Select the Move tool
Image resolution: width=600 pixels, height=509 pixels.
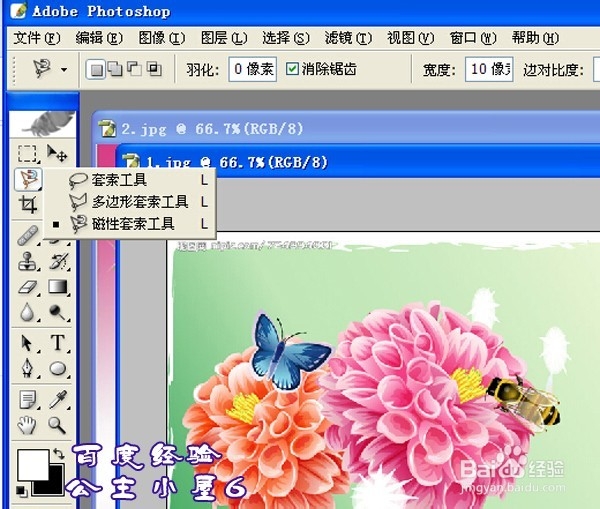(x=57, y=153)
